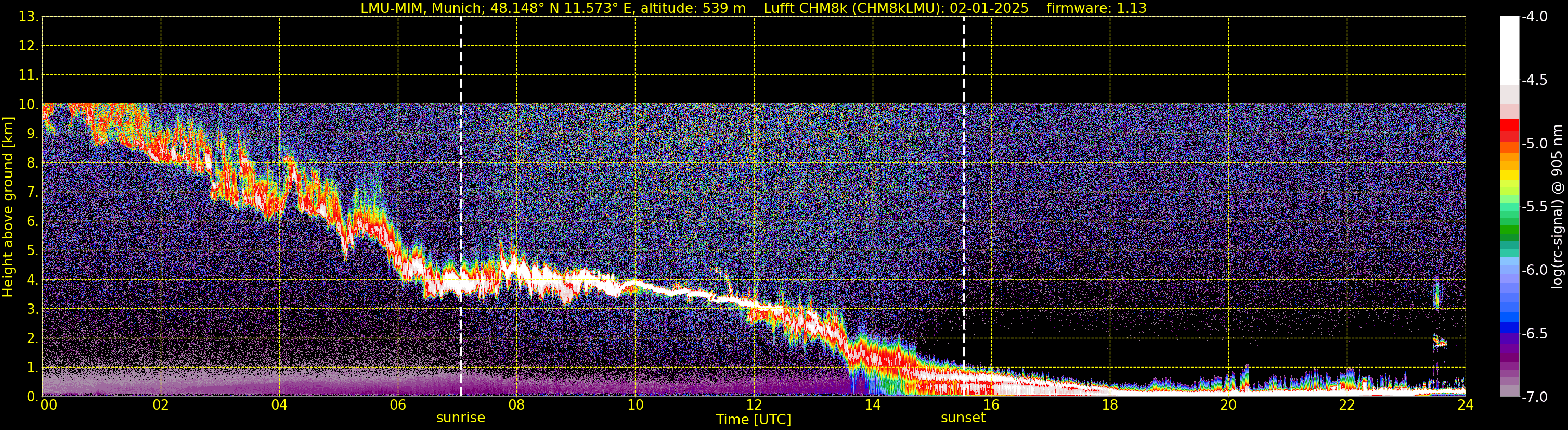Click the "14" time tick label
The image size is (1568, 430).
873,405
